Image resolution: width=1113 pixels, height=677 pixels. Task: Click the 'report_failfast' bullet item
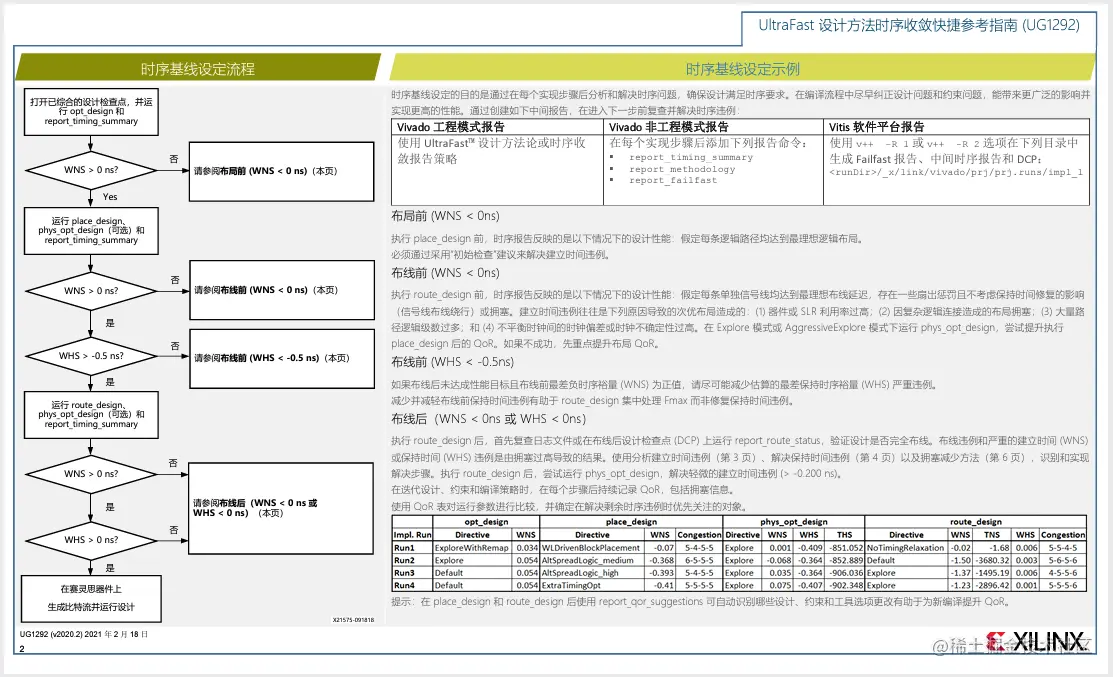(672, 180)
